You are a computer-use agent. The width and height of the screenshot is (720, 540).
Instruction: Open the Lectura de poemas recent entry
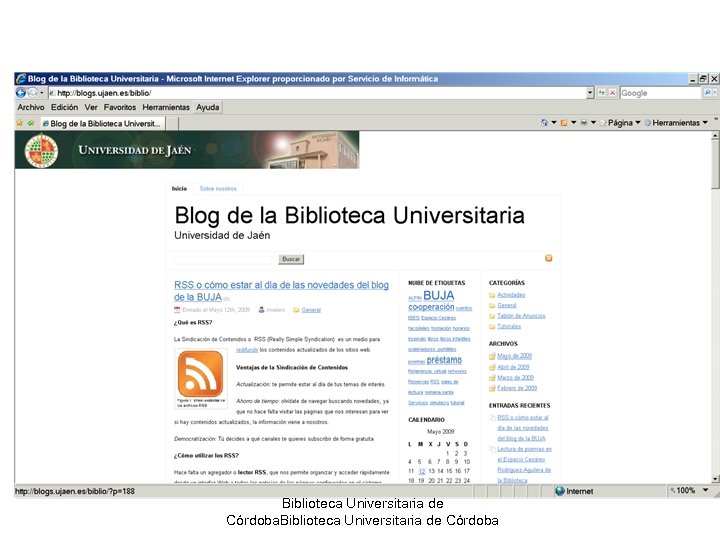[x=524, y=465]
